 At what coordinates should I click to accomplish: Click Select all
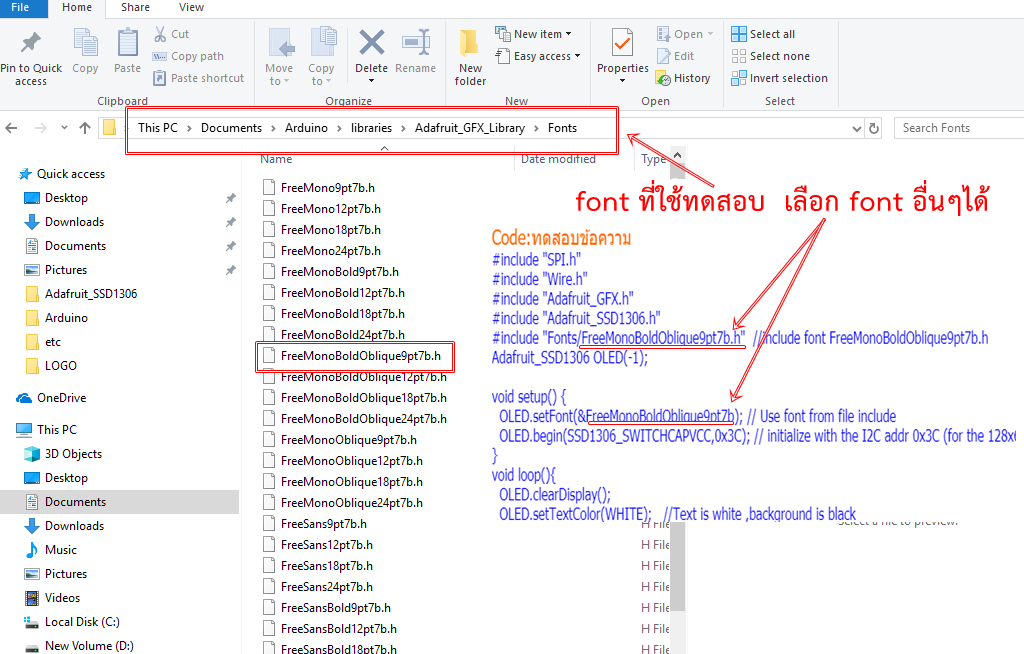click(763, 34)
